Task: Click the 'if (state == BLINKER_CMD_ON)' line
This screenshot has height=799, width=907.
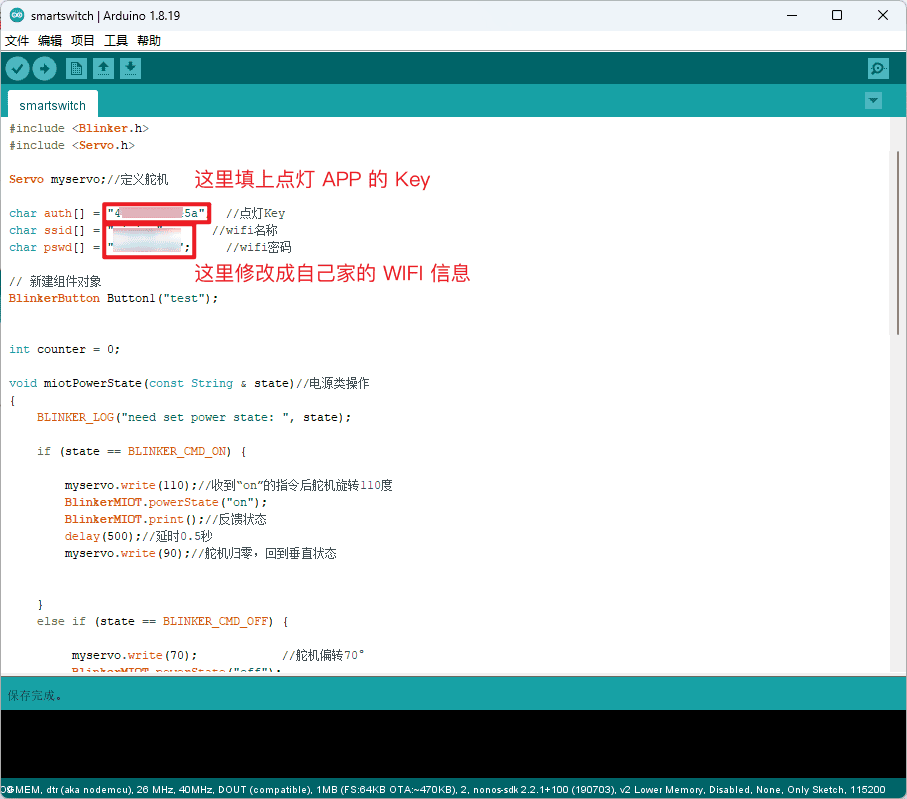Action: [142, 451]
